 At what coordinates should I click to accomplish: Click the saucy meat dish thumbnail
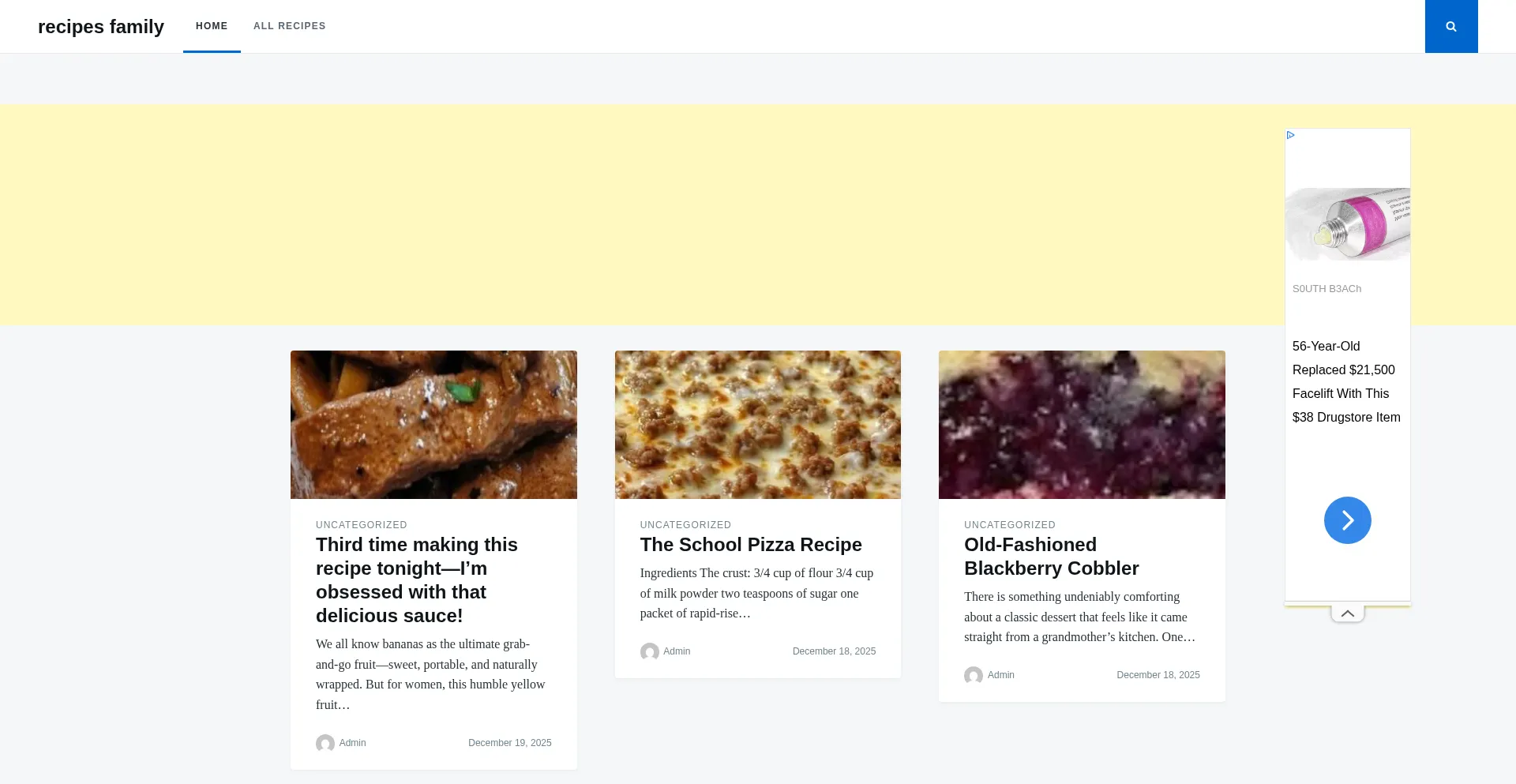point(433,425)
